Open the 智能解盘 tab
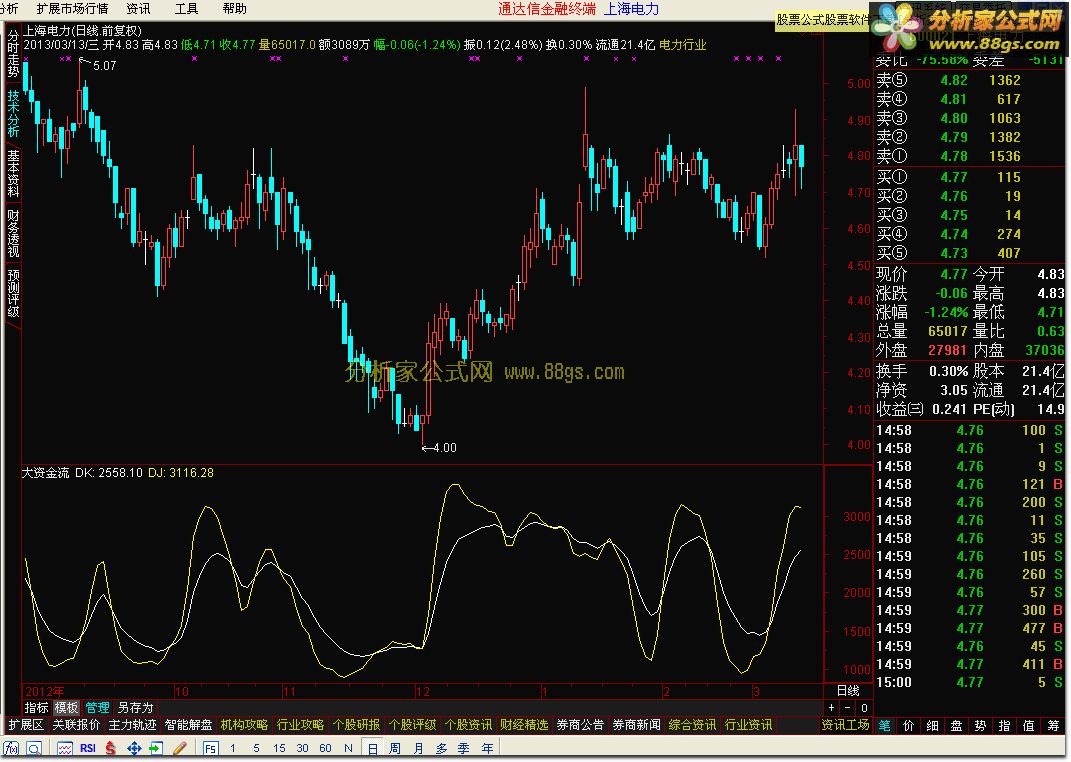This screenshot has height=762, width=1071. pos(189,725)
